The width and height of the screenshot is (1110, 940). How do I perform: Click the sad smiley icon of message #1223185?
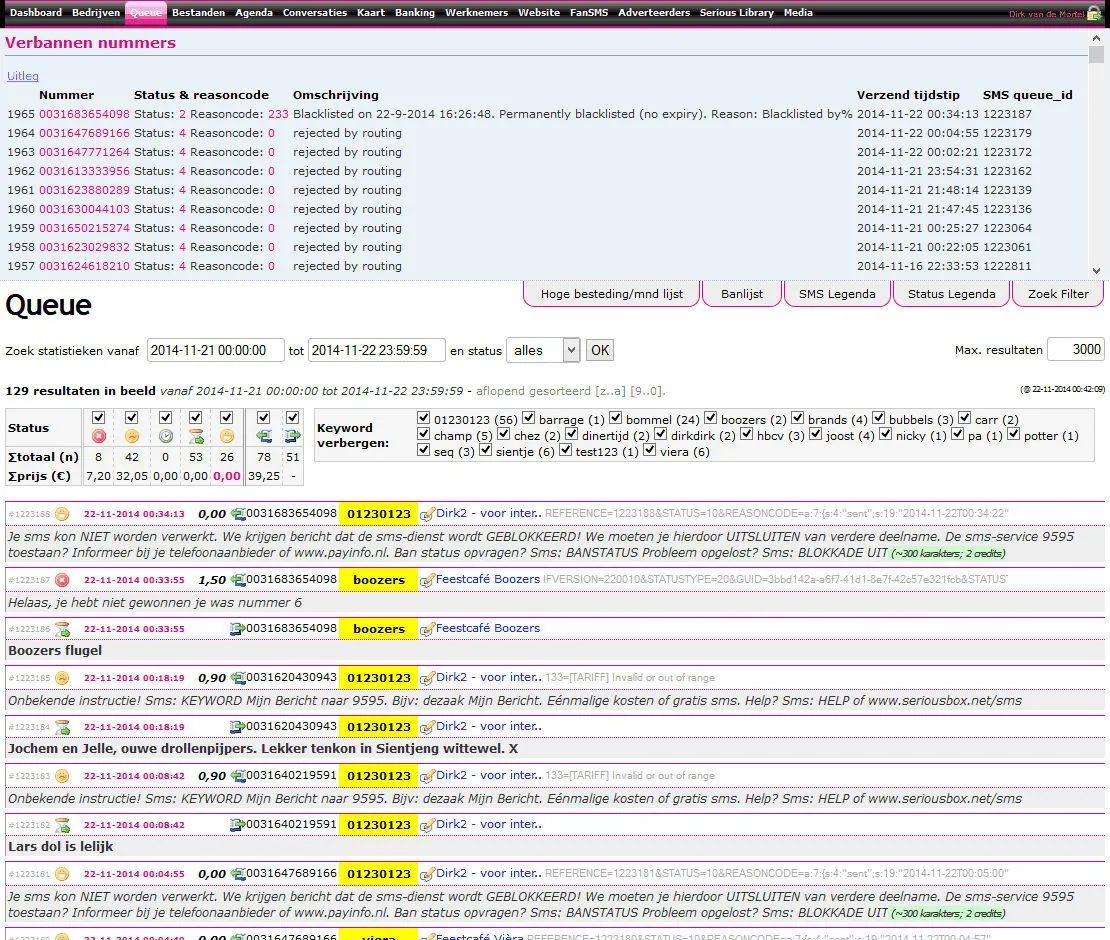(x=62, y=677)
